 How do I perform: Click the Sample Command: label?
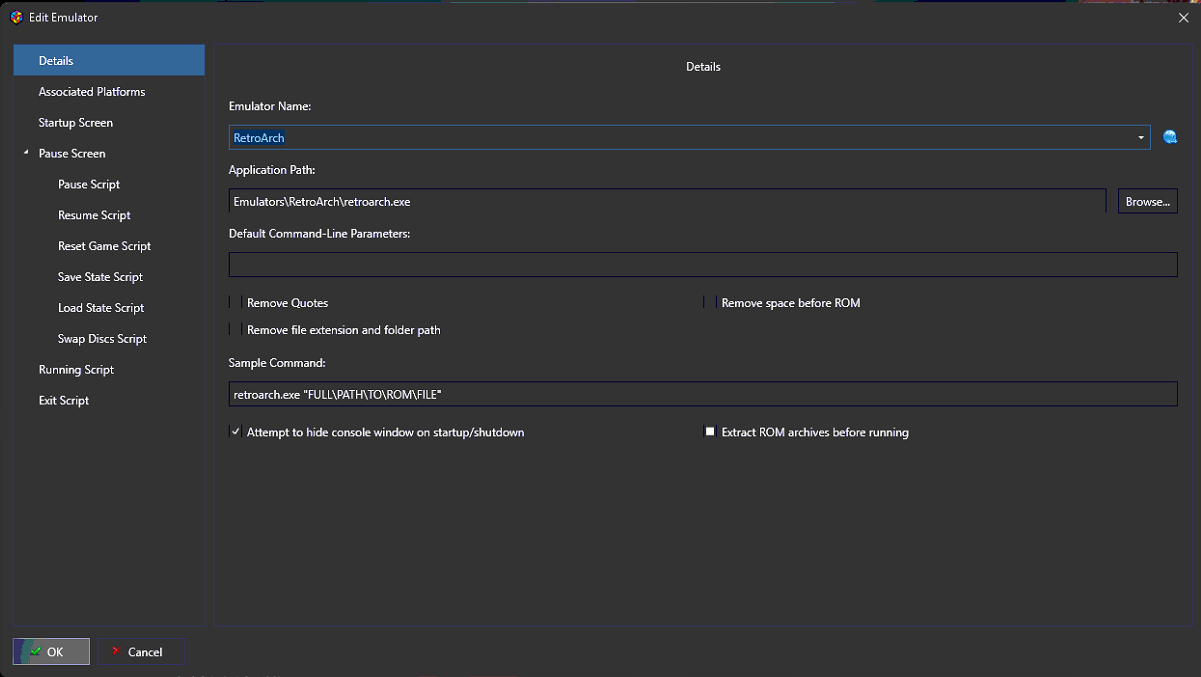[x=277, y=363]
